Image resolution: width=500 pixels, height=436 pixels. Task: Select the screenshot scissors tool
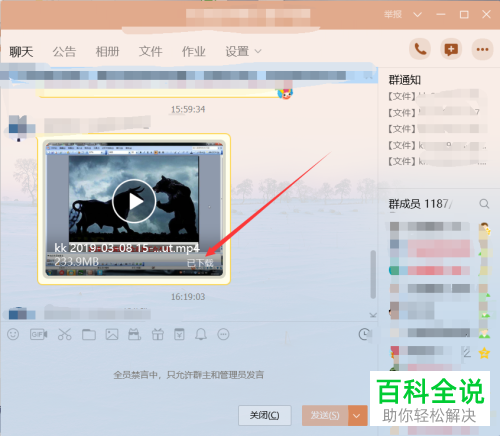tap(64, 334)
